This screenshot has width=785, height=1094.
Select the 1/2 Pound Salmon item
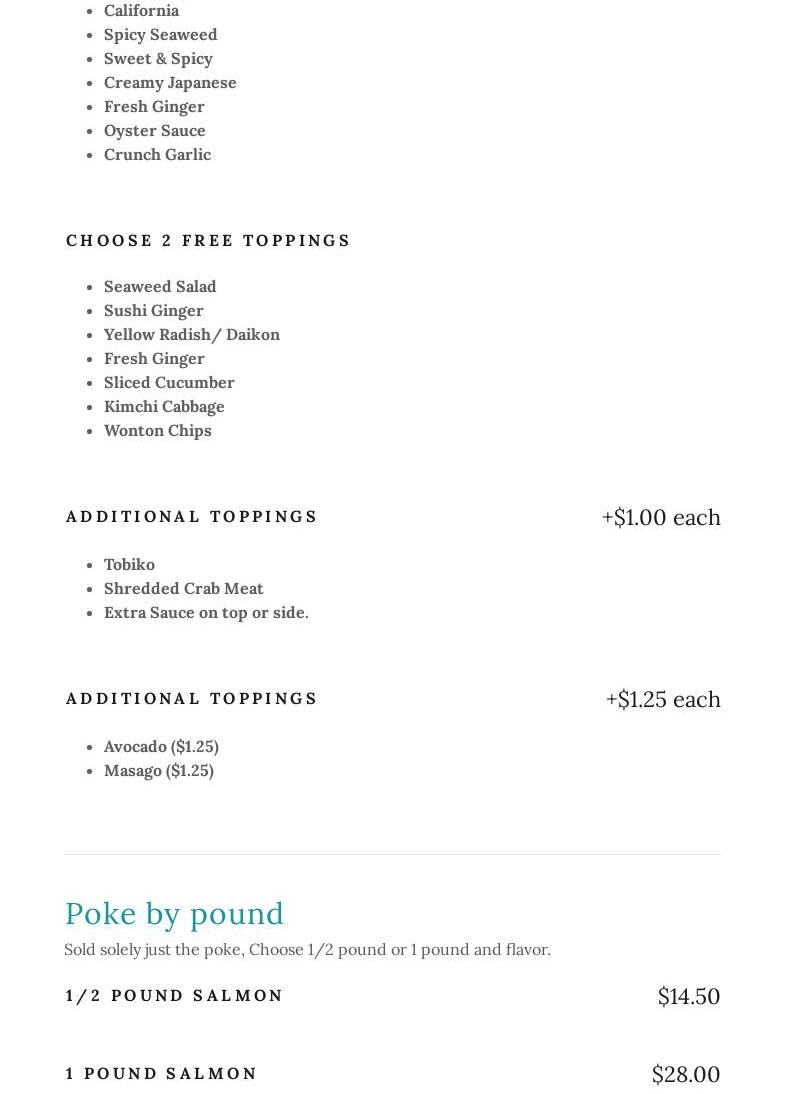tap(174, 995)
